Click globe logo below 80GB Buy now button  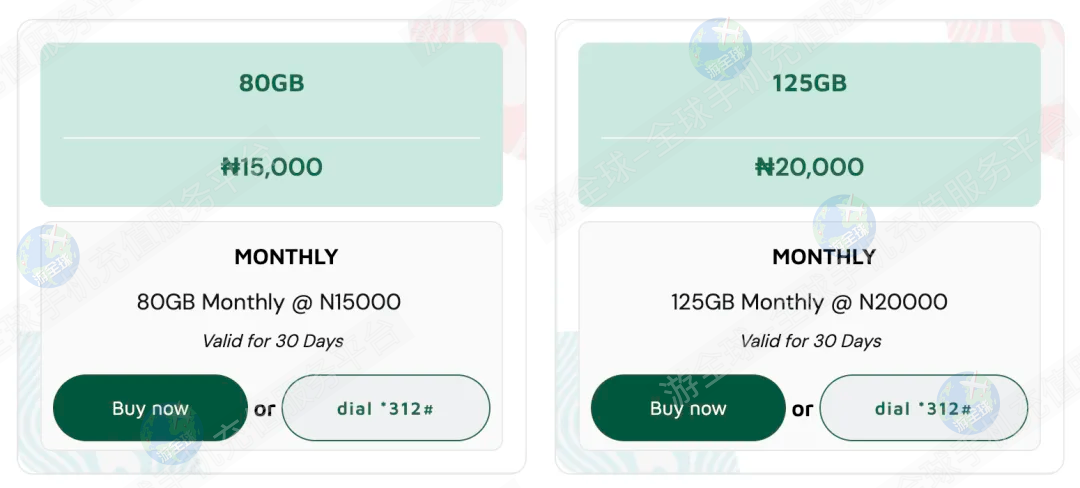172,441
